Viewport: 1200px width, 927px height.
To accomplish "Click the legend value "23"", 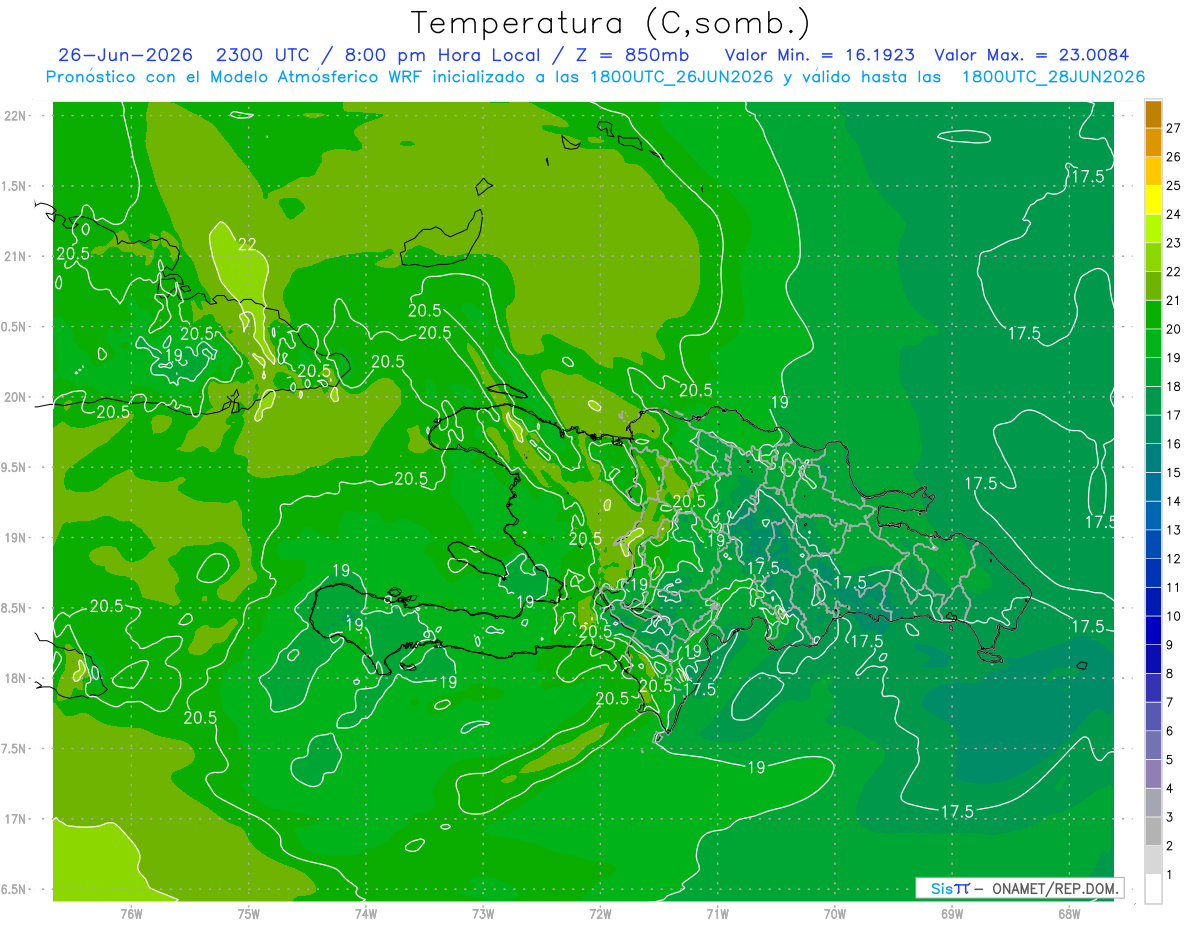I will [x=1174, y=243].
